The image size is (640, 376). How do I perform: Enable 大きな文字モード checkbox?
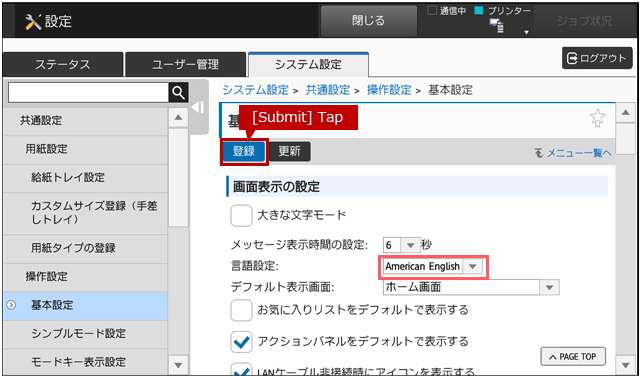[241, 215]
